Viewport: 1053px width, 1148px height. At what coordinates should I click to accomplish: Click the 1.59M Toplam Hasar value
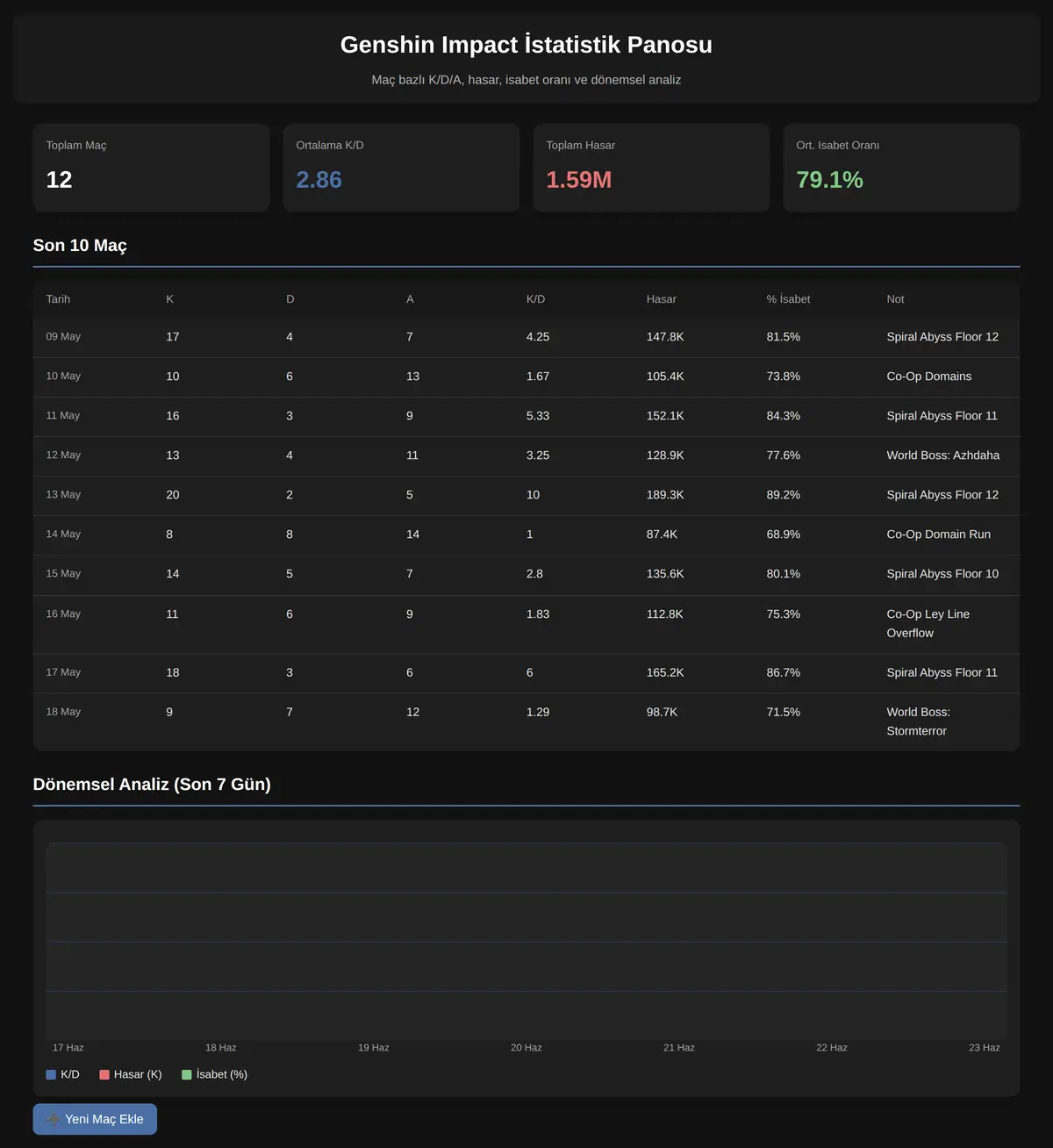(579, 180)
